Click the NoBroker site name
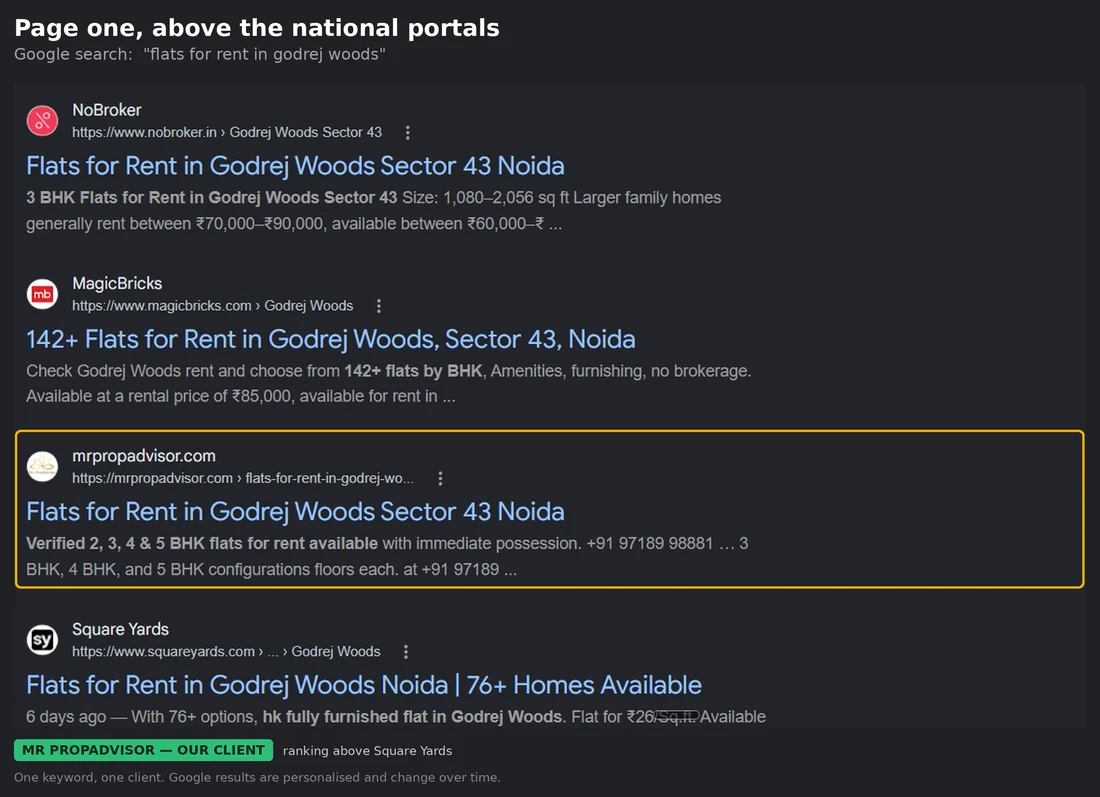 tap(107, 110)
